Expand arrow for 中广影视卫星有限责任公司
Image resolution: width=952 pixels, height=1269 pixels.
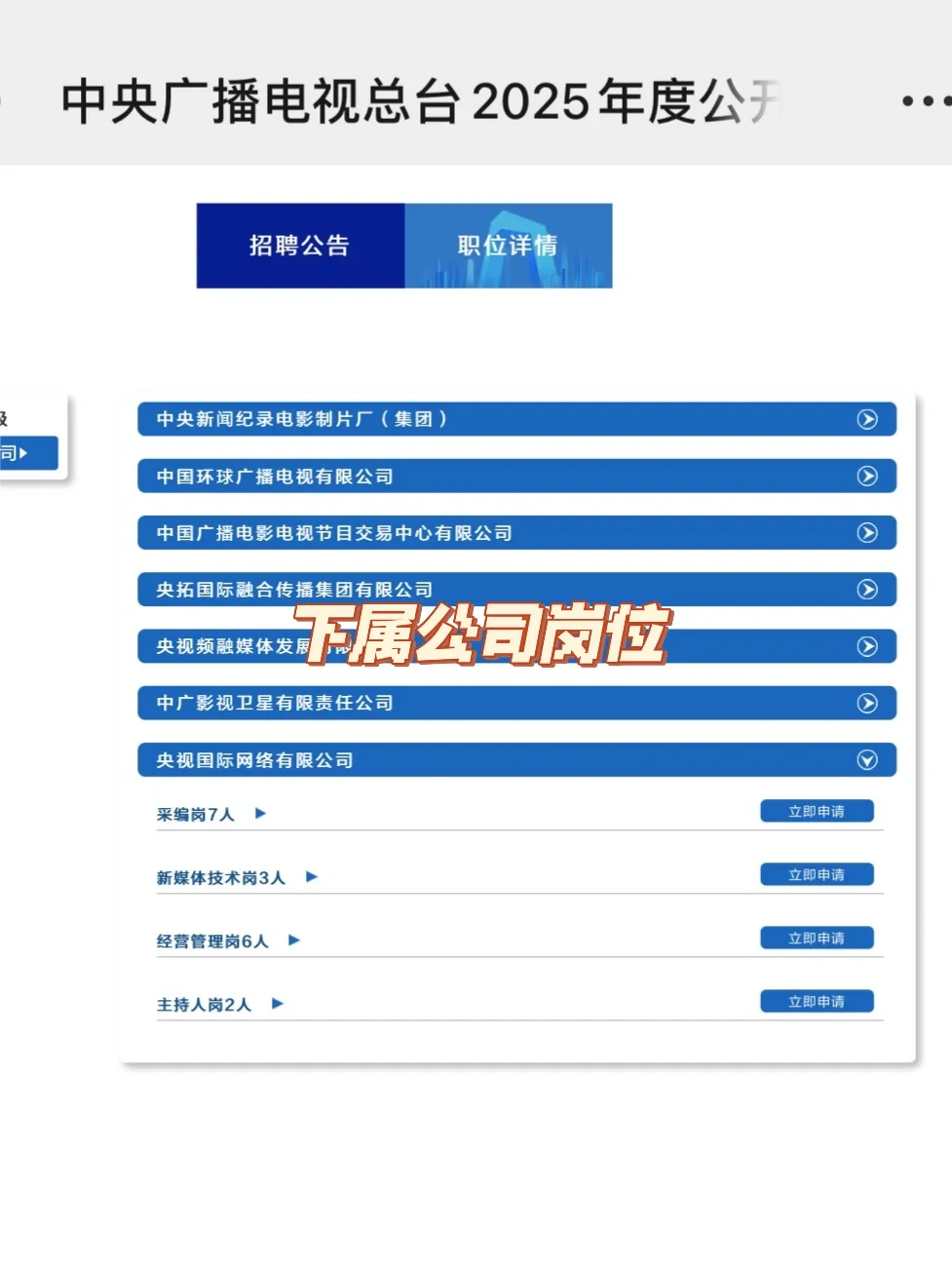click(x=867, y=703)
